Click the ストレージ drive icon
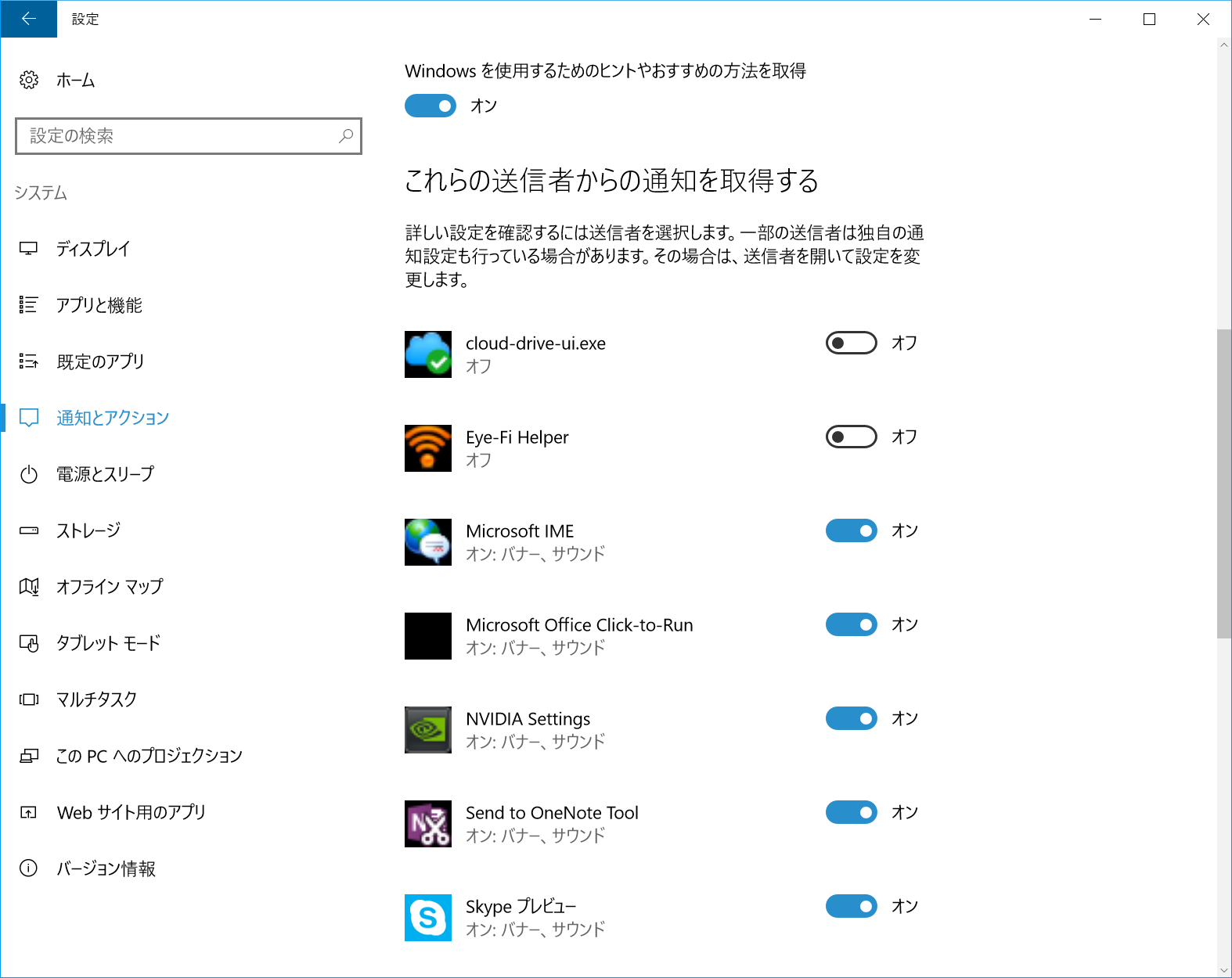Viewport: 1232px width, 978px height. click(x=29, y=530)
